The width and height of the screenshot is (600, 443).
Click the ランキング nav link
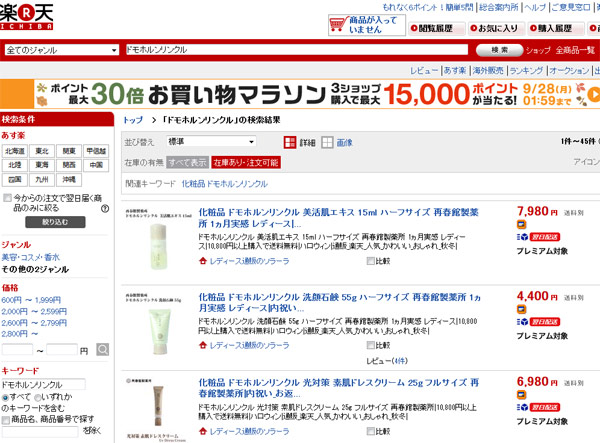(526, 71)
